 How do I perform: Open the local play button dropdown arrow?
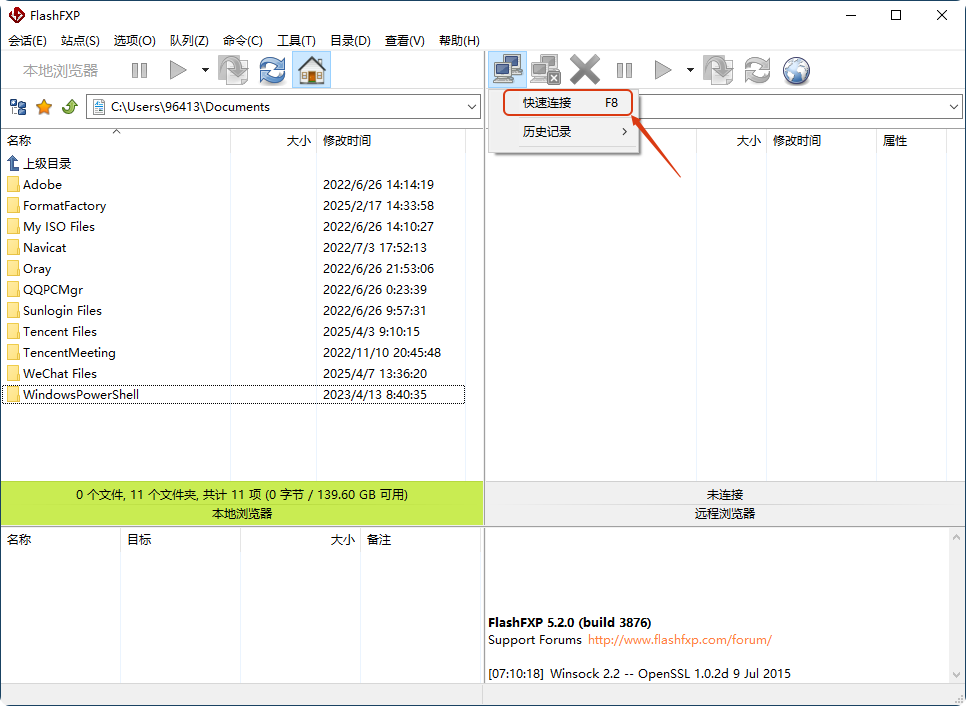205,70
